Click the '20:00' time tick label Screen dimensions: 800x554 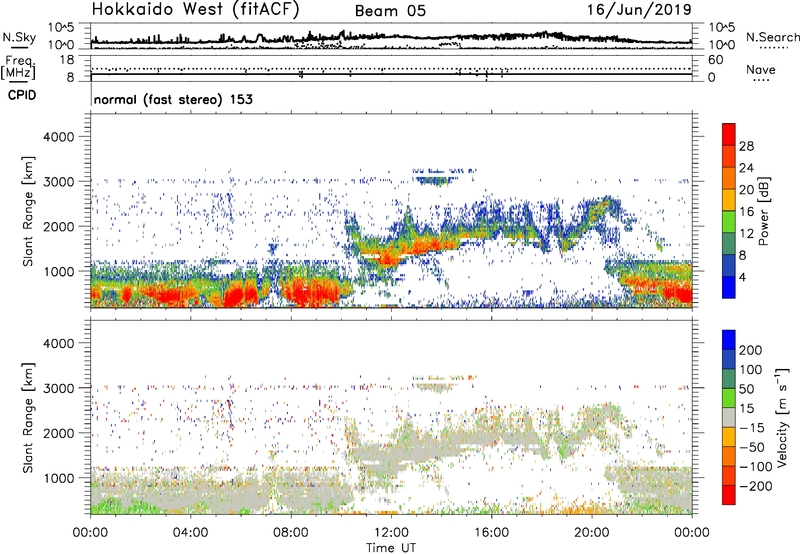pos(591,532)
